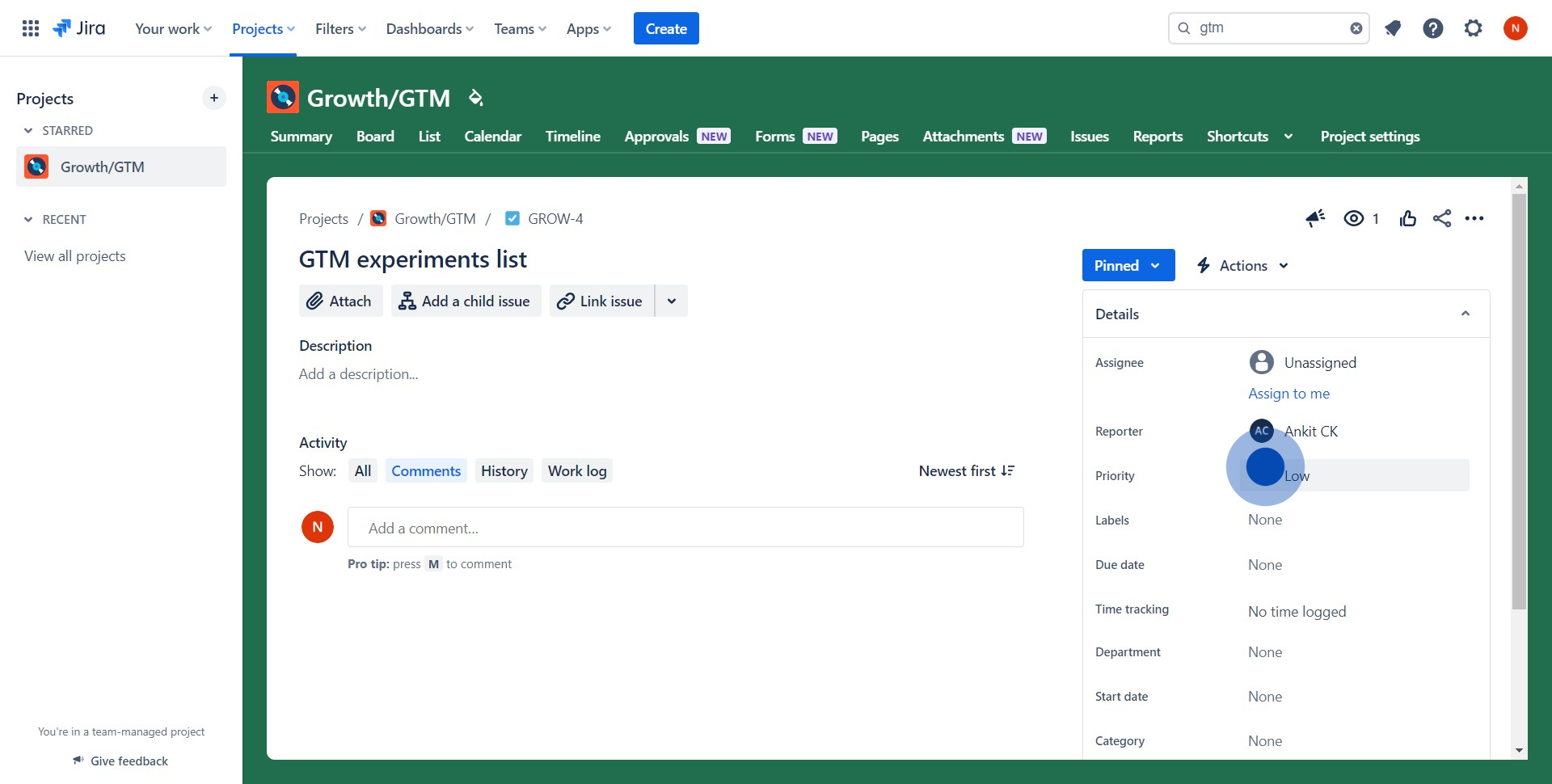Click View all projects link

click(75, 256)
